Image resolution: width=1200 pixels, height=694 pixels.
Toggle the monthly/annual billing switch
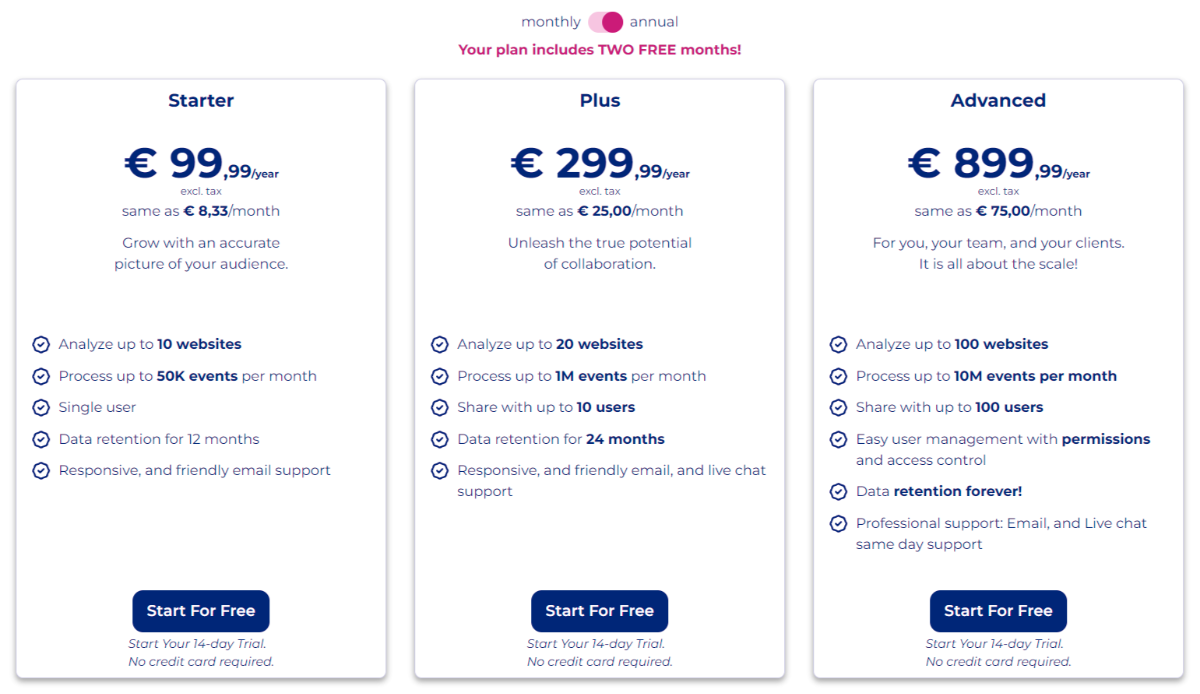[605, 22]
